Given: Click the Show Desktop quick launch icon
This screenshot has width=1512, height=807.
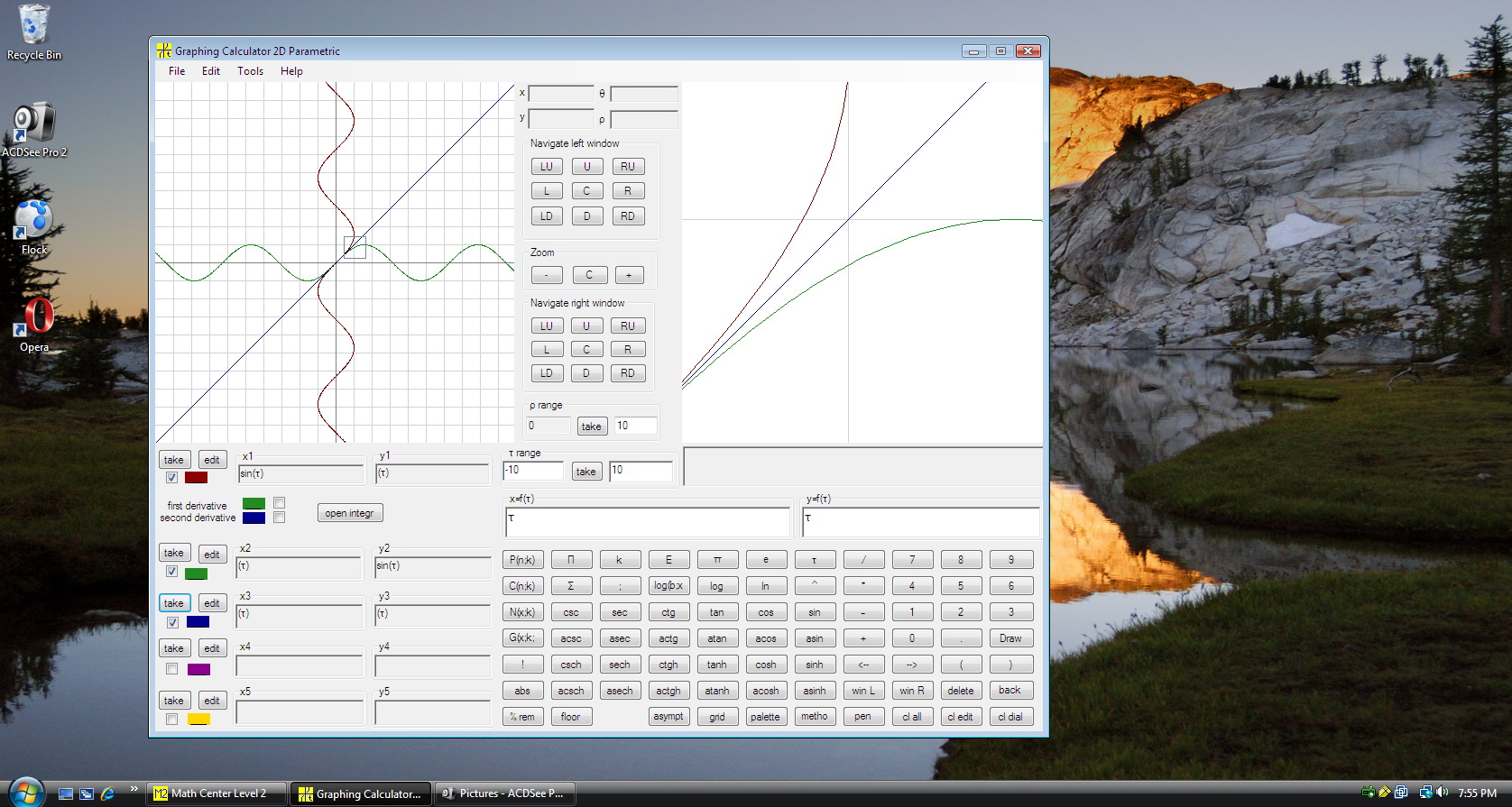Looking at the screenshot, I should point(65,793).
